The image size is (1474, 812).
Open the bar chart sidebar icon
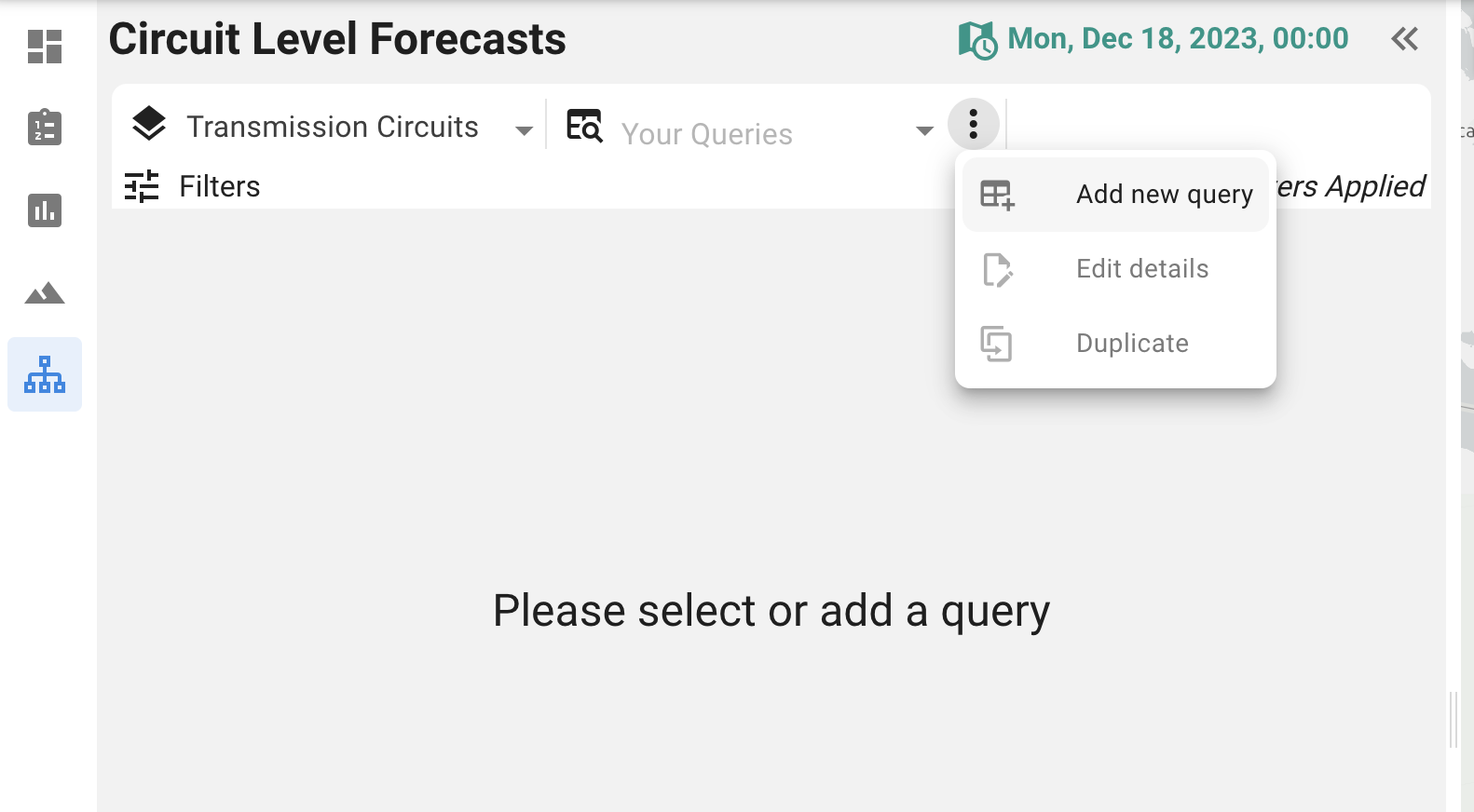tap(45, 210)
